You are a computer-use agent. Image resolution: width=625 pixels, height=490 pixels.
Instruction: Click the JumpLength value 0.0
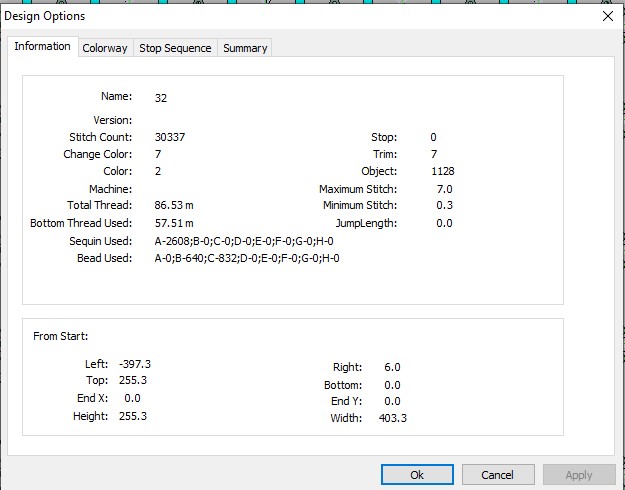pyautogui.click(x=444, y=223)
